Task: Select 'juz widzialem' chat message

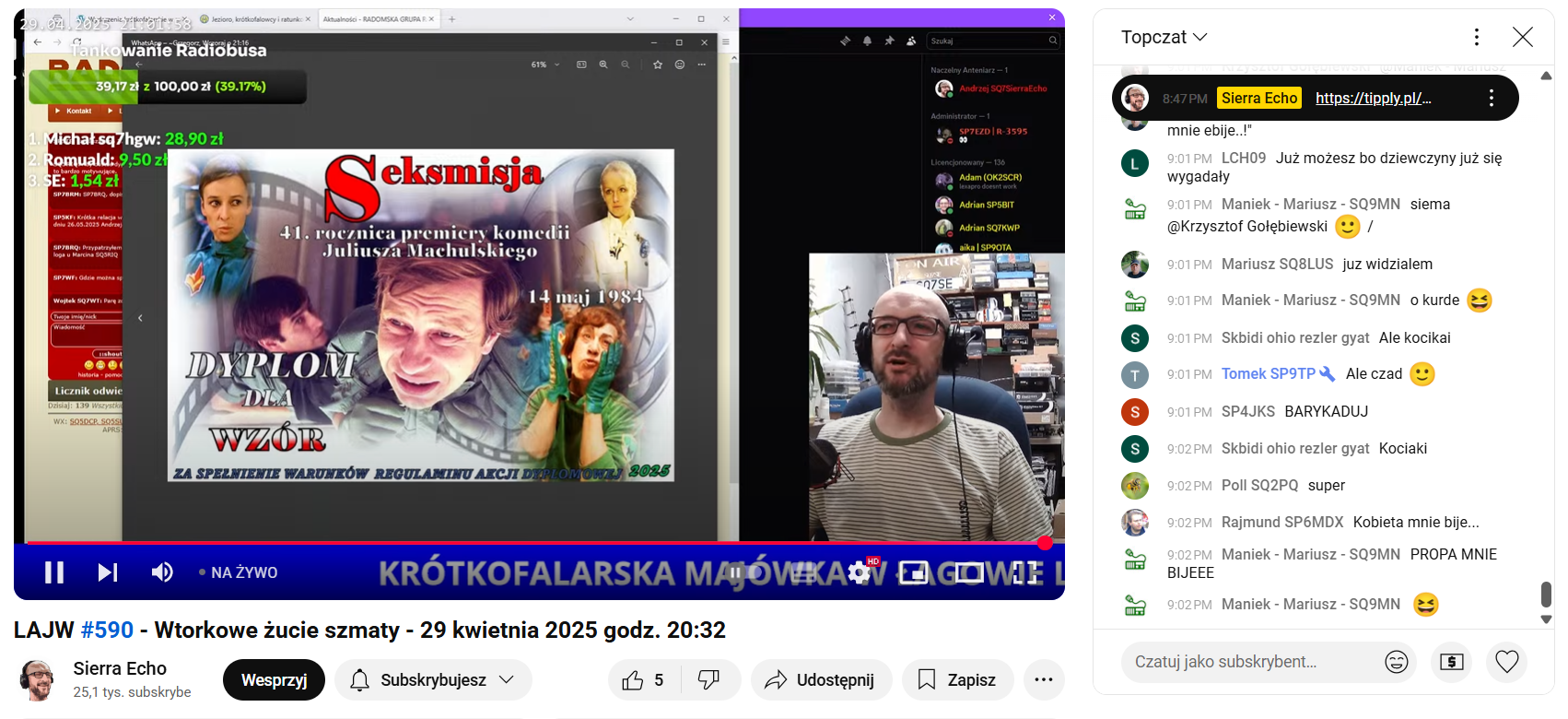Action: (x=1387, y=265)
